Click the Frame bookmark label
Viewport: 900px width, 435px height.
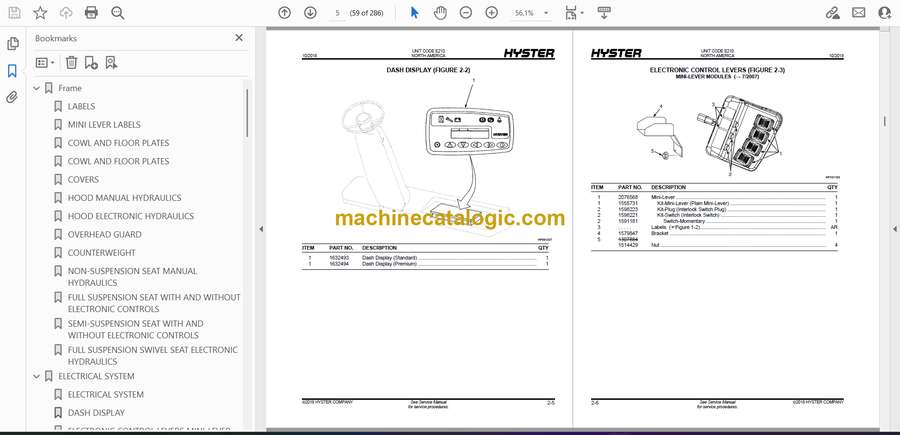coord(70,88)
